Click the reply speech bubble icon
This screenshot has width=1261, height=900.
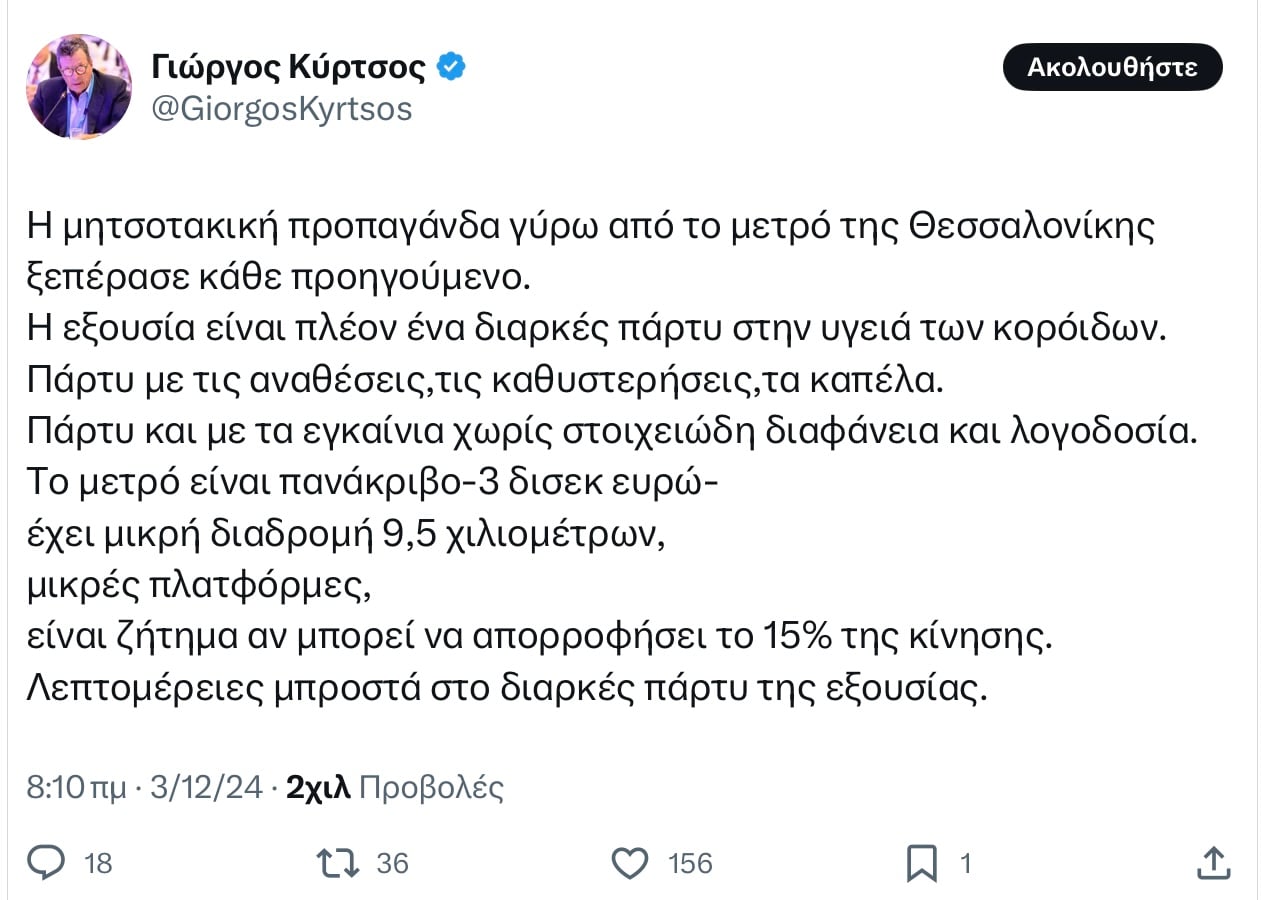click(x=46, y=862)
